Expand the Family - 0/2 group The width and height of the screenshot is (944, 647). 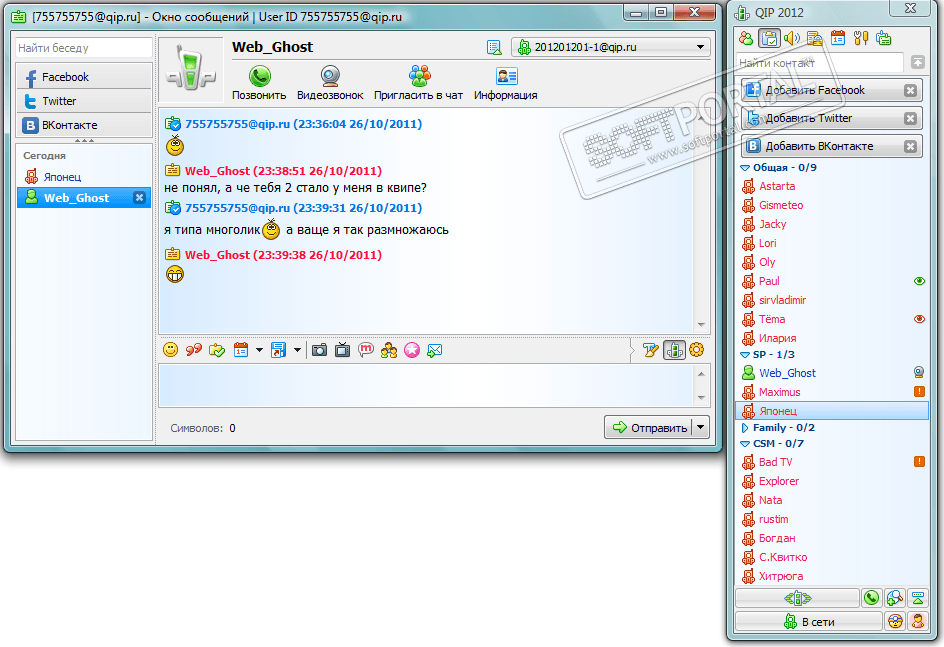745,428
